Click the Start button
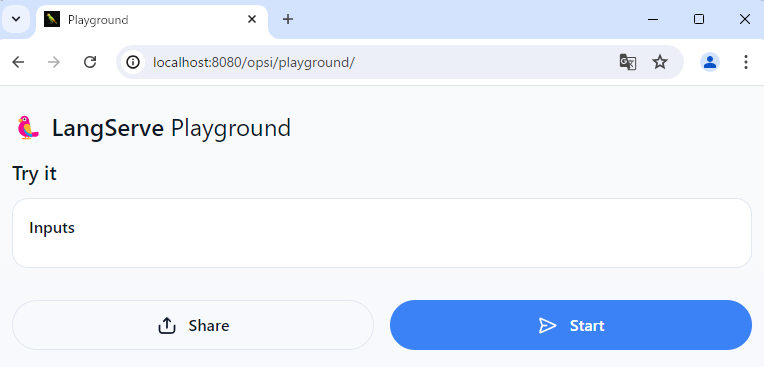Viewport: 764px width, 367px height. [x=571, y=325]
